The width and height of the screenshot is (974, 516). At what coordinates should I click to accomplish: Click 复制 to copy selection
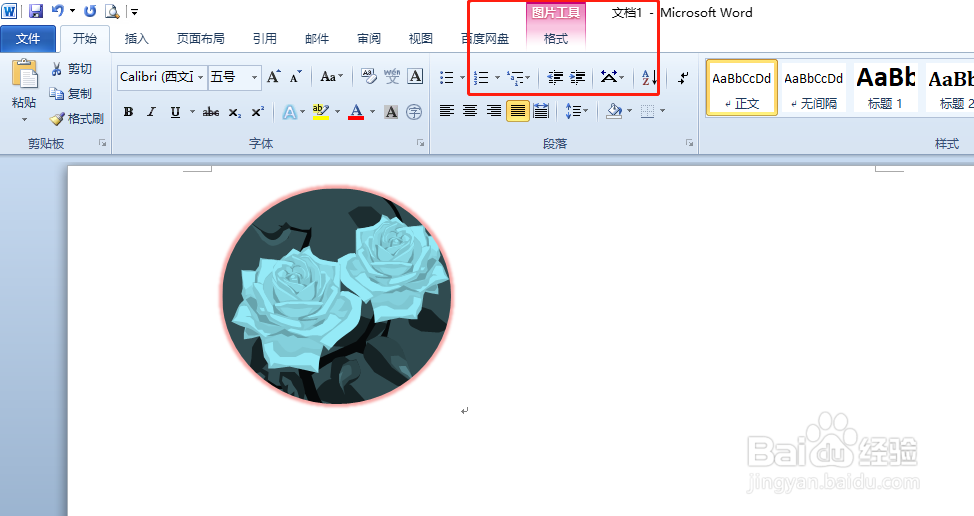pos(72,94)
